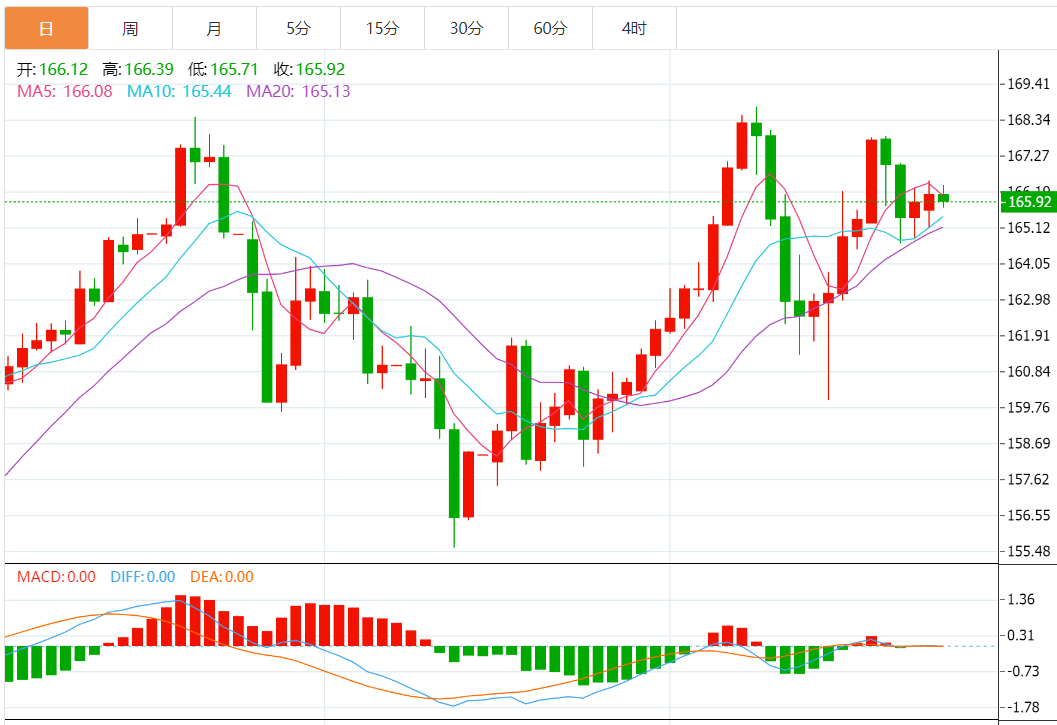Click the MA10: 165.44 indicator label
The image size is (1057, 725).
click(179, 91)
